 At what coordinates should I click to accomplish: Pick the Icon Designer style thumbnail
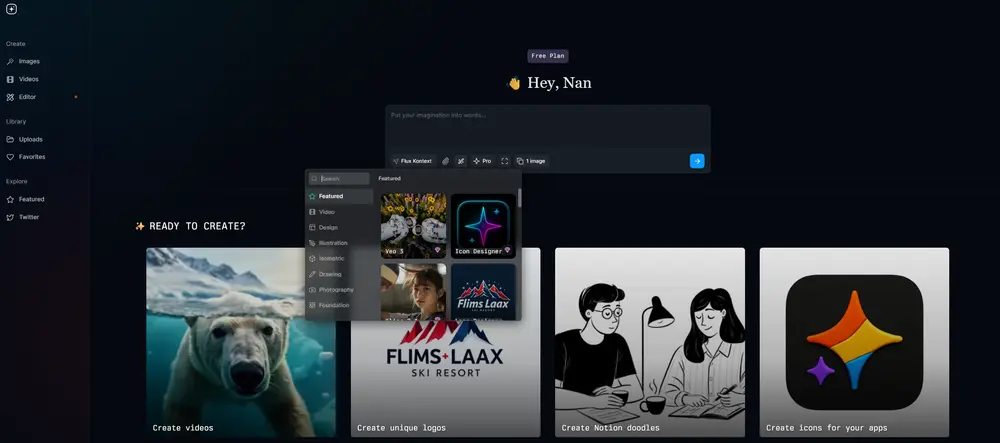(x=483, y=226)
